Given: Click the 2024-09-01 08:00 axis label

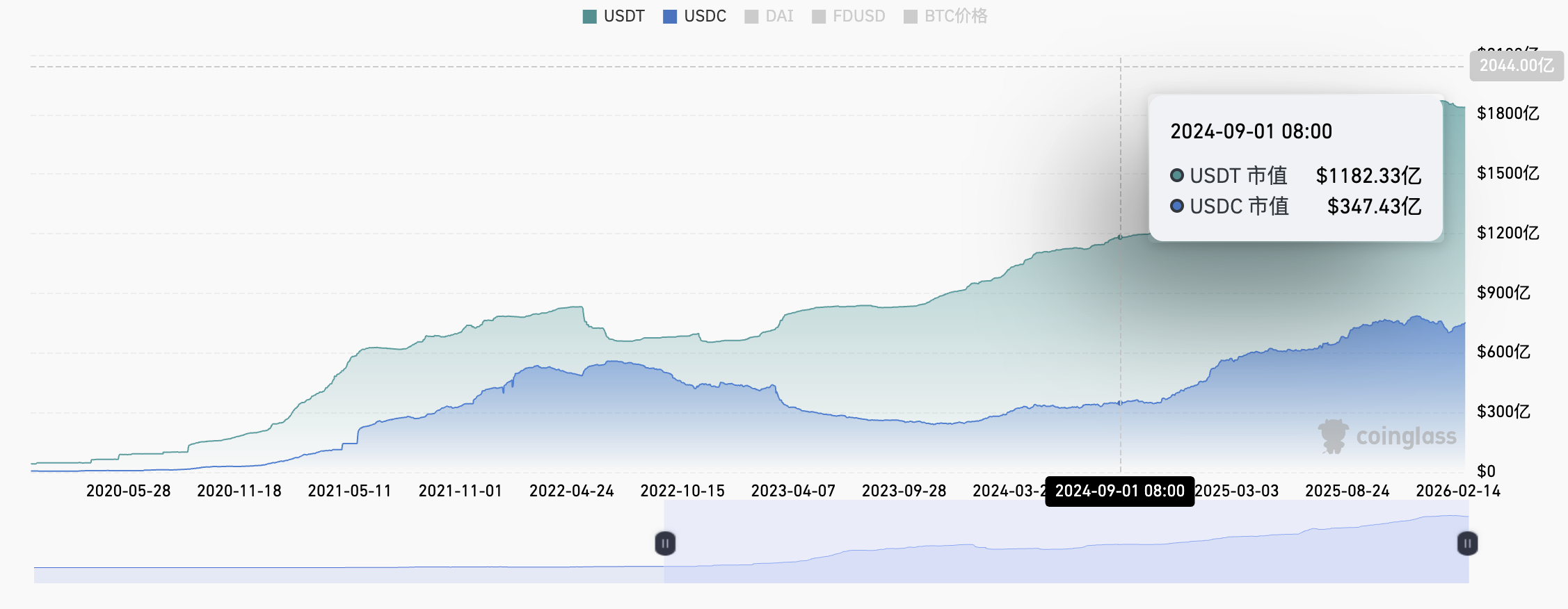Looking at the screenshot, I should pyautogui.click(x=1119, y=492).
